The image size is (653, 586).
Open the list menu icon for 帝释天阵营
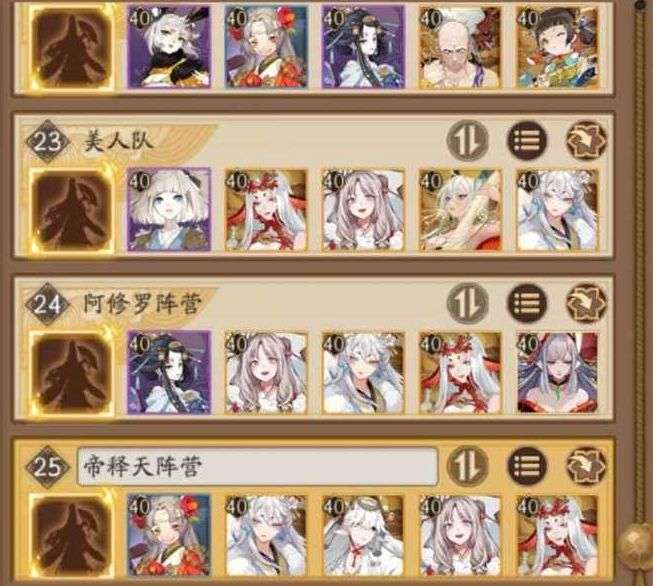point(527,466)
